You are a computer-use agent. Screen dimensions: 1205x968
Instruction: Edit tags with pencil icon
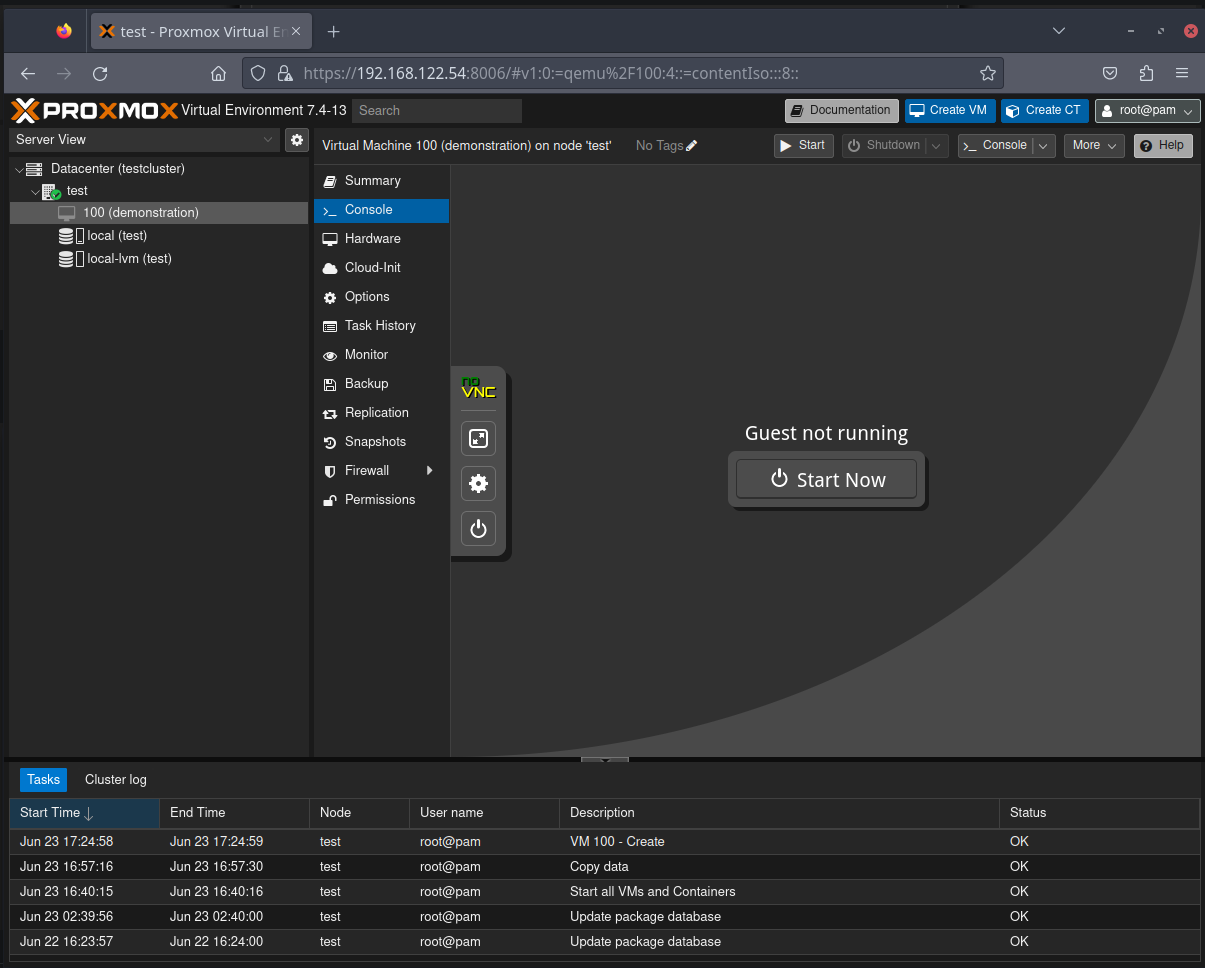pos(692,146)
